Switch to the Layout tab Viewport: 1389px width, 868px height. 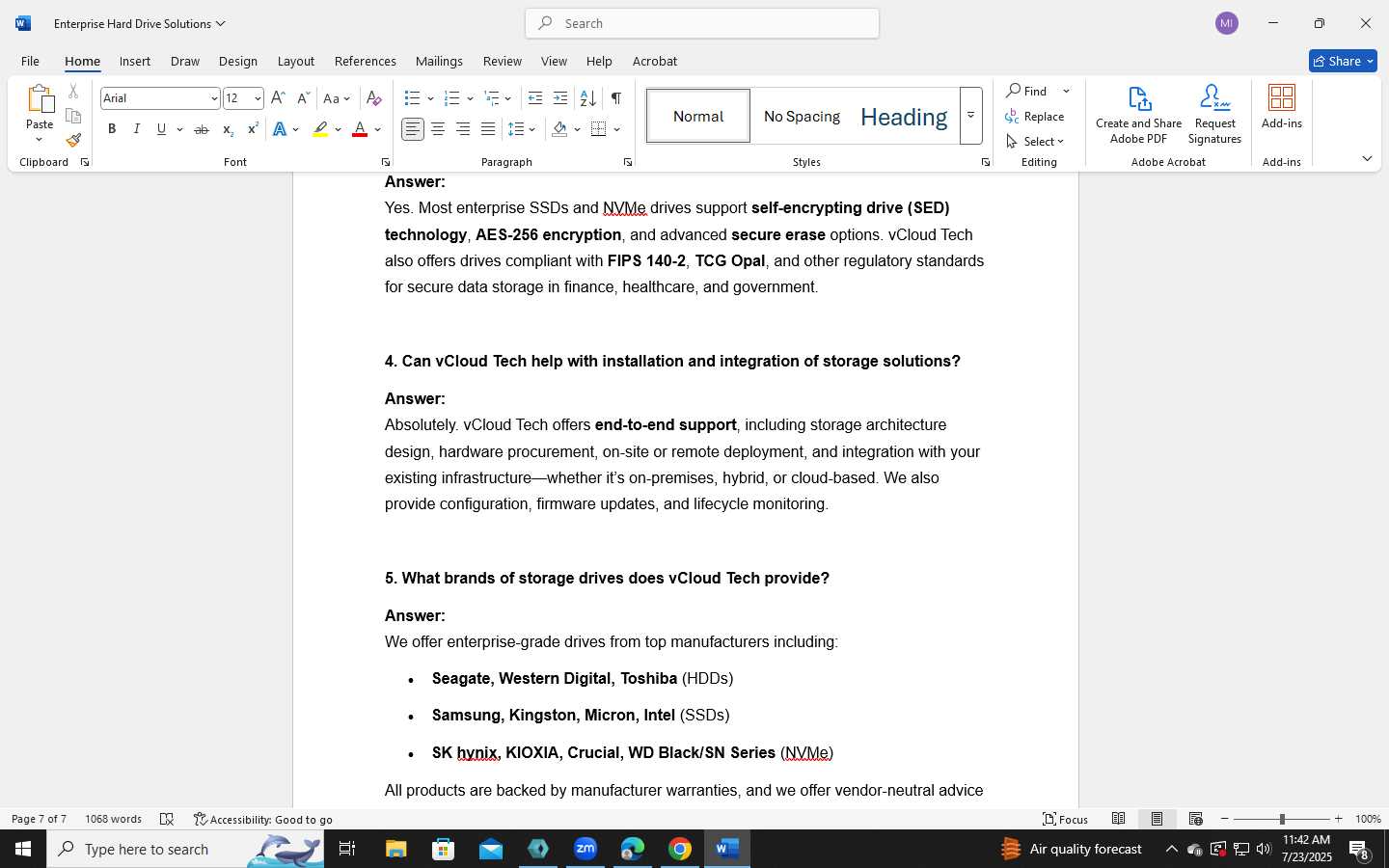coord(296,61)
